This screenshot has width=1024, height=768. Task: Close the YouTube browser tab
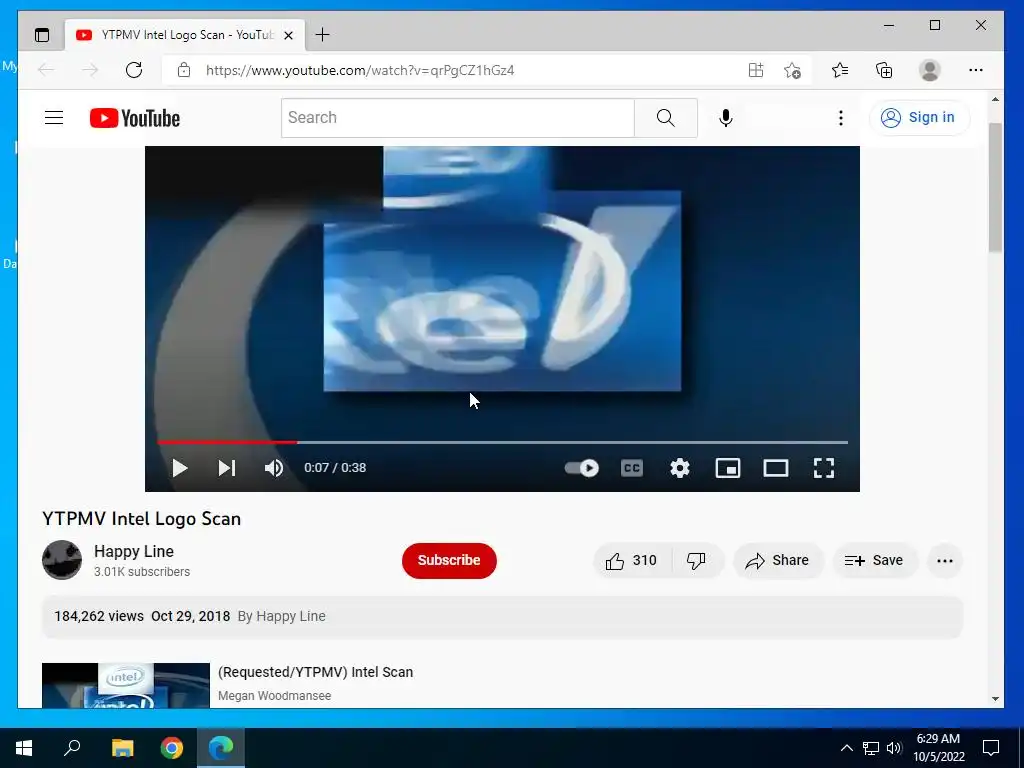288,35
